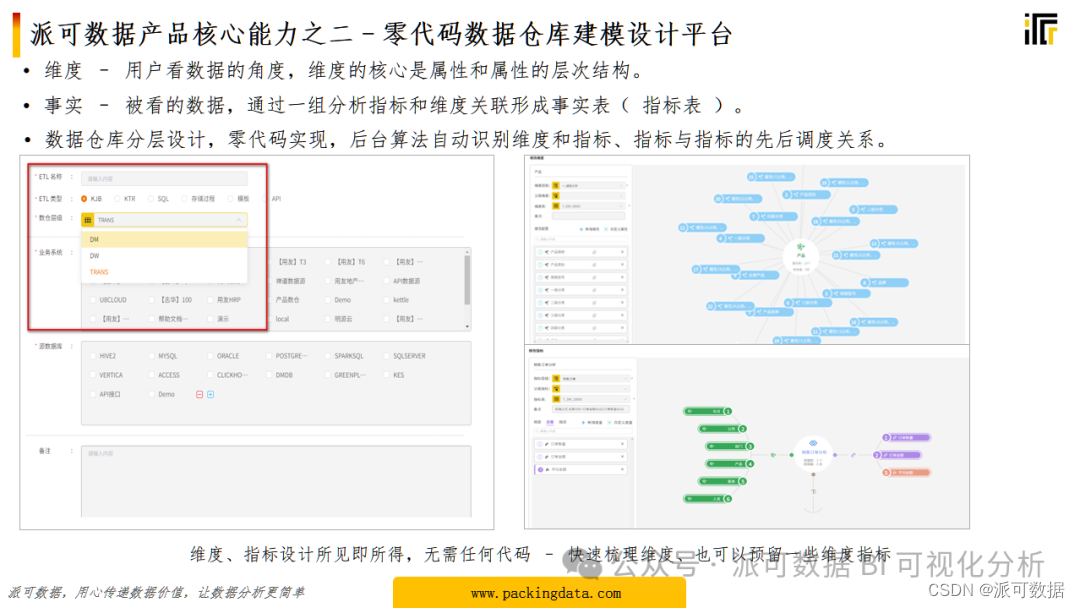Choose TRANS option in the layer list

coord(164,271)
